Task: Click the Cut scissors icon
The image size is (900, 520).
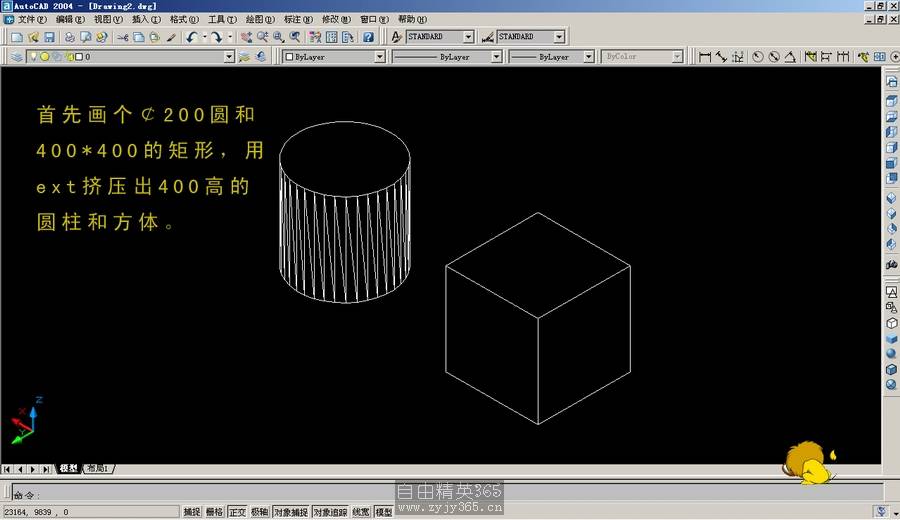Action: [x=122, y=37]
